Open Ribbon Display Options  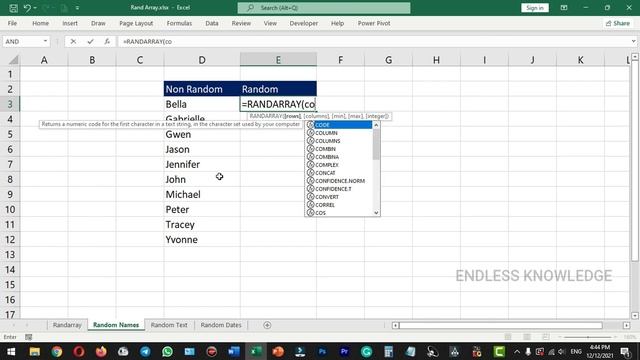[x=564, y=8]
